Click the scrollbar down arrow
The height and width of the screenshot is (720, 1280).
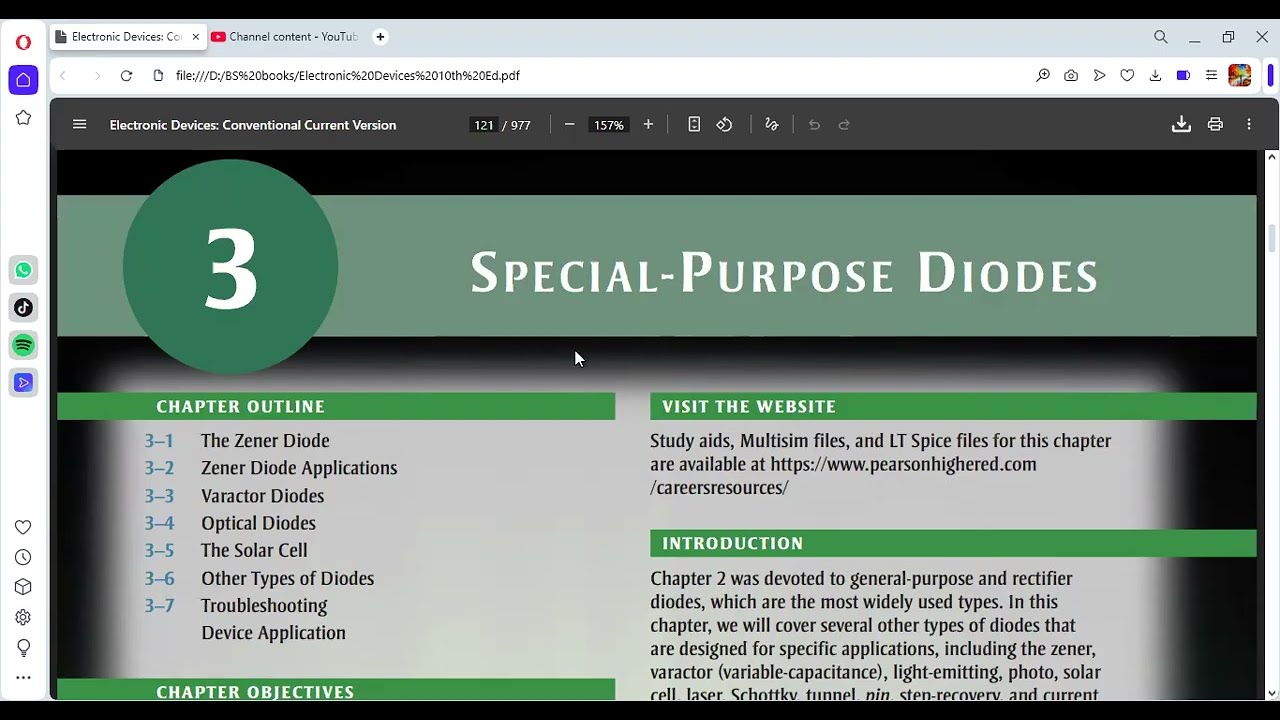(x=1272, y=693)
